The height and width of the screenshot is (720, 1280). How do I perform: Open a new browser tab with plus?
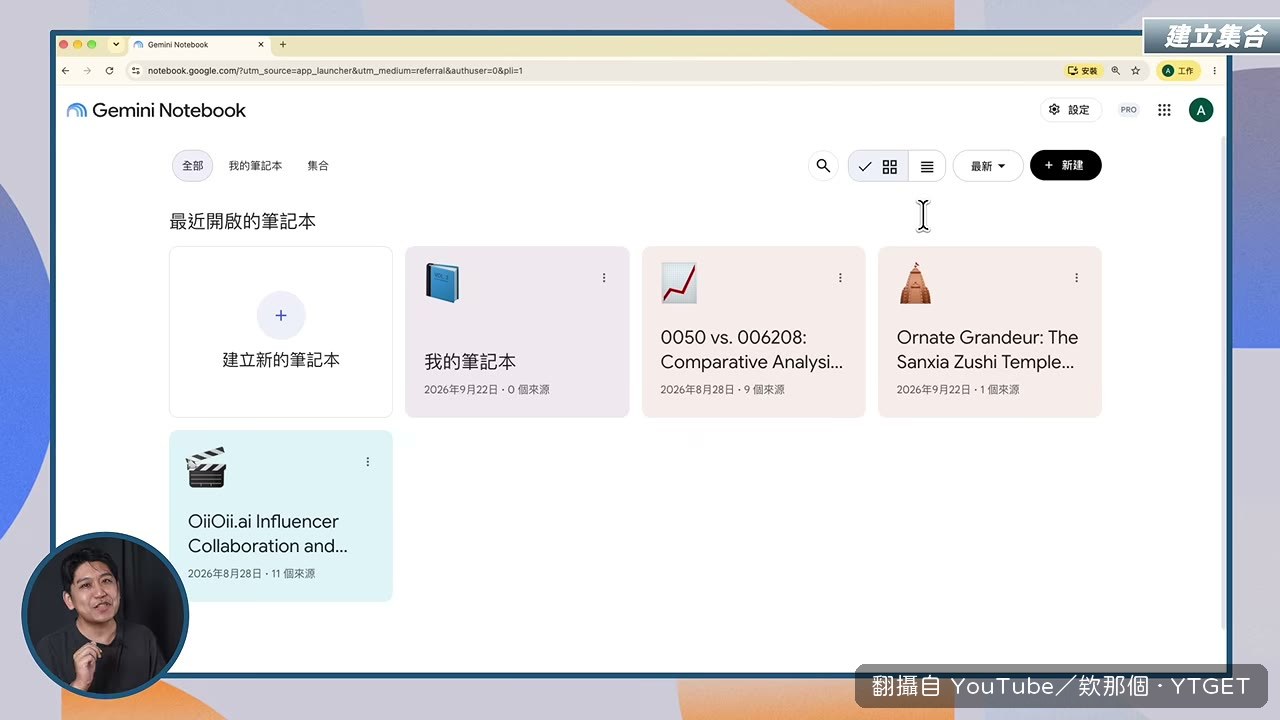click(283, 45)
